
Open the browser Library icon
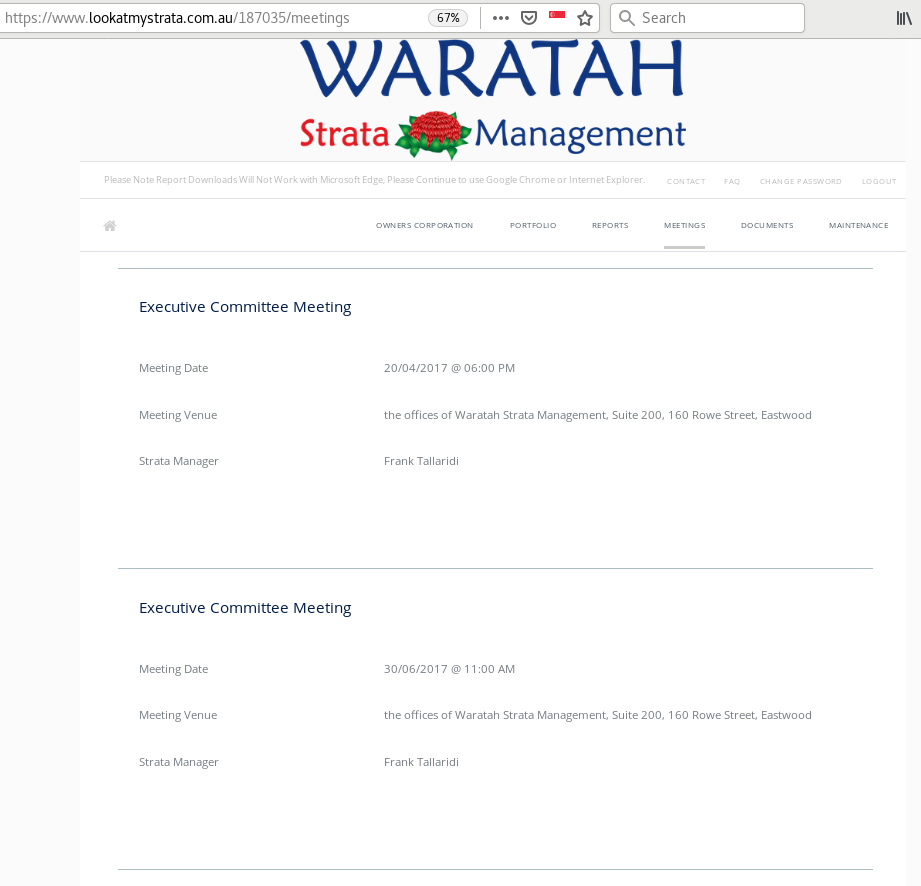point(904,18)
